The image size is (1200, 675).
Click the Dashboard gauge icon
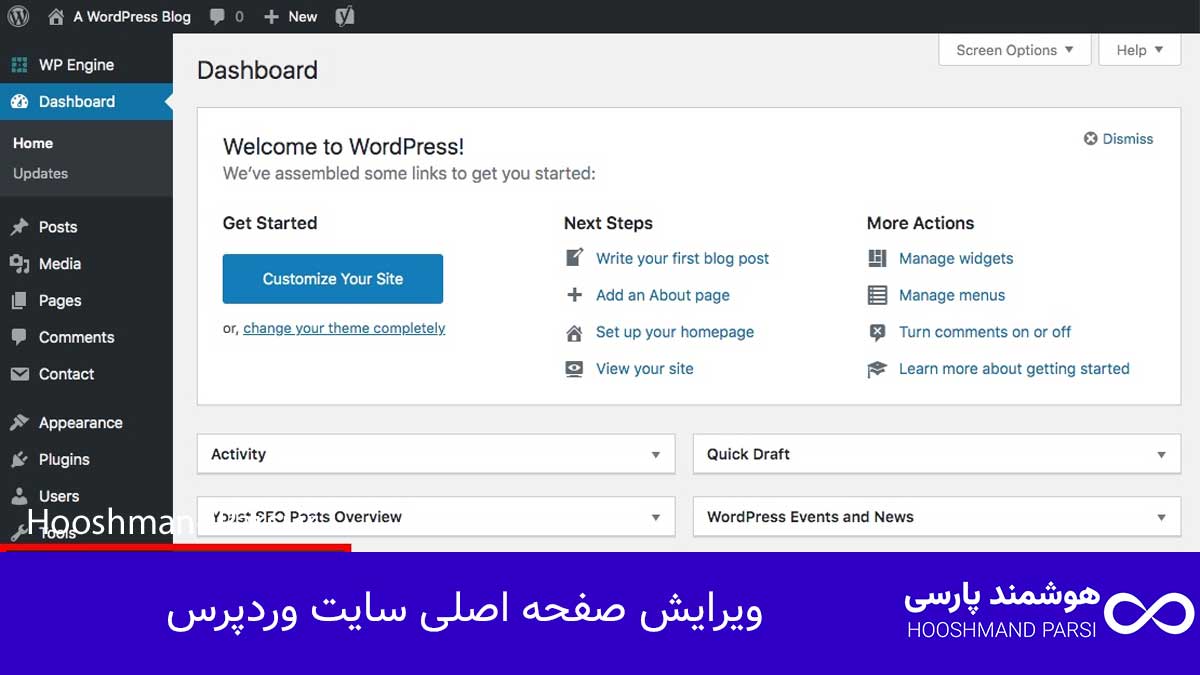pyautogui.click(x=19, y=102)
